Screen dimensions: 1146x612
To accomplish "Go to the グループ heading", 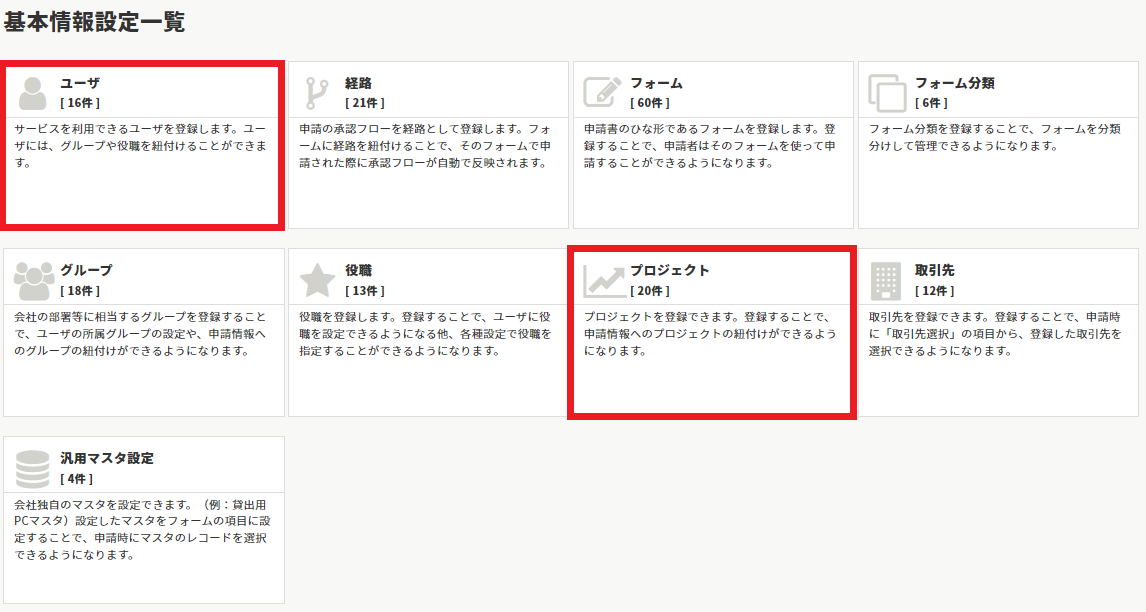I will (x=86, y=270).
